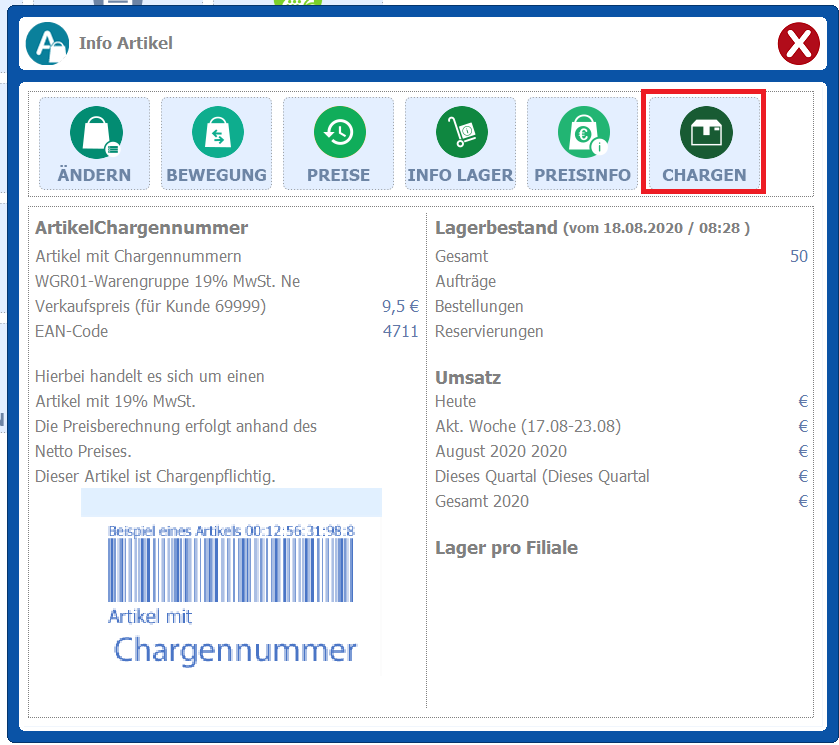Open the ÄNDERN edit article button
Image resolution: width=839 pixels, height=745 pixels.
point(94,143)
